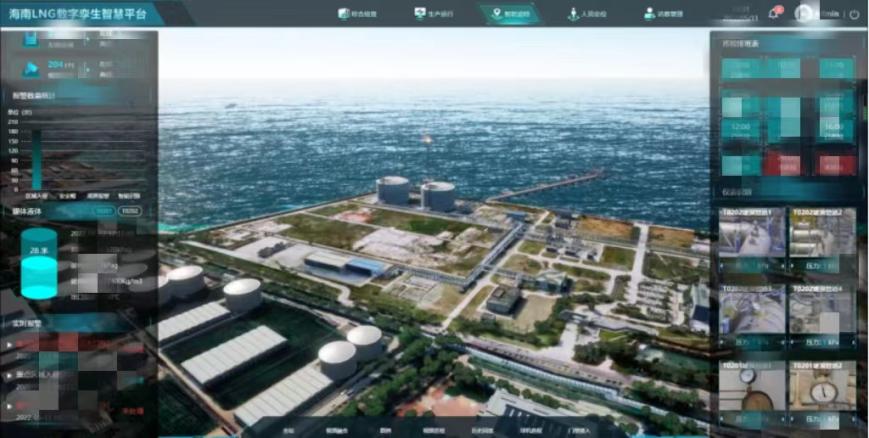Open the T0201 camera 2 gauge thumbnail

(822, 386)
